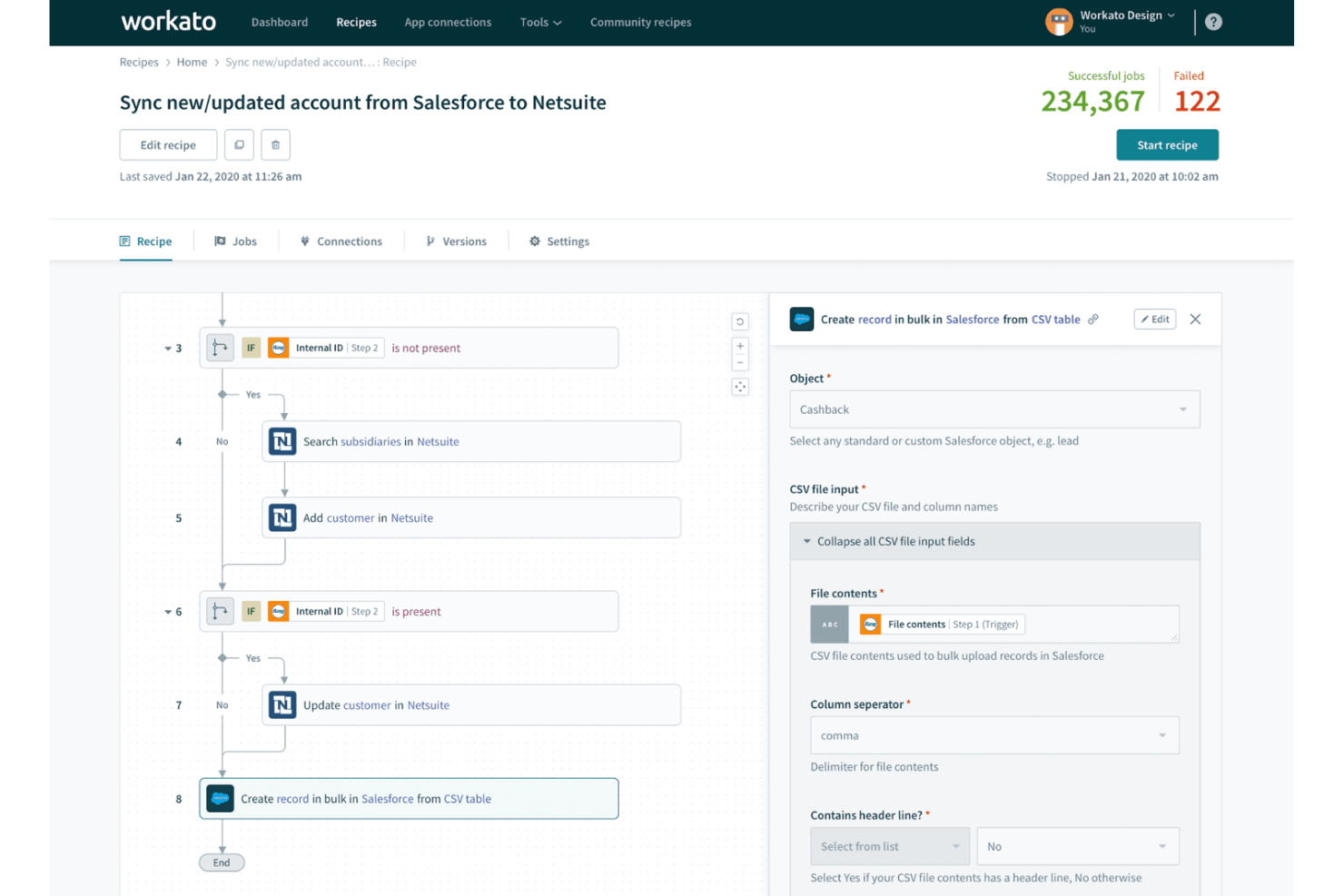Open App connections in top navigation
Viewport: 1344px width, 896px height.
[448, 22]
